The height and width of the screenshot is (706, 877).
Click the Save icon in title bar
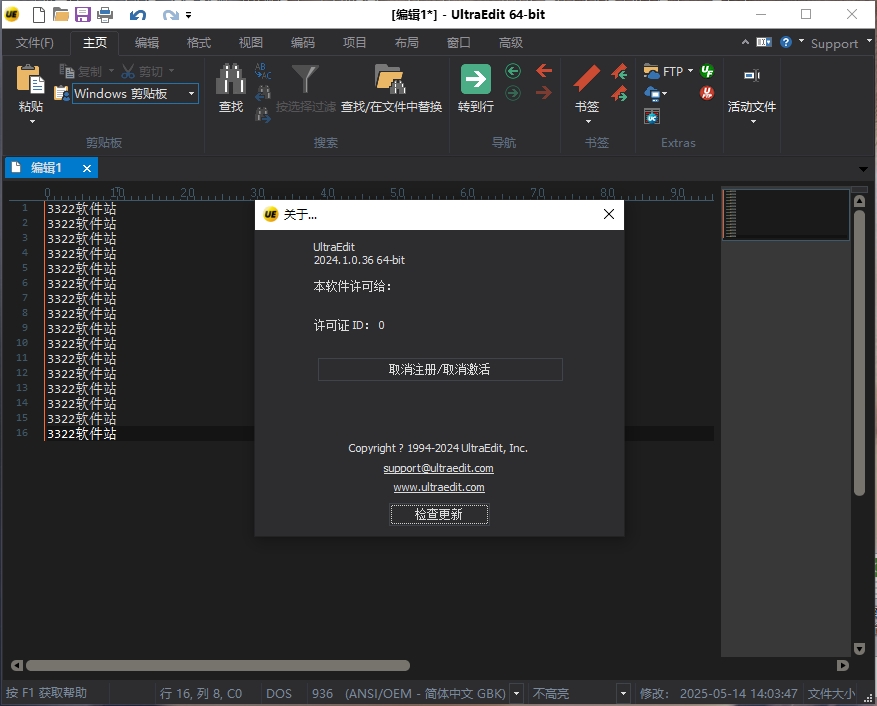[83, 15]
